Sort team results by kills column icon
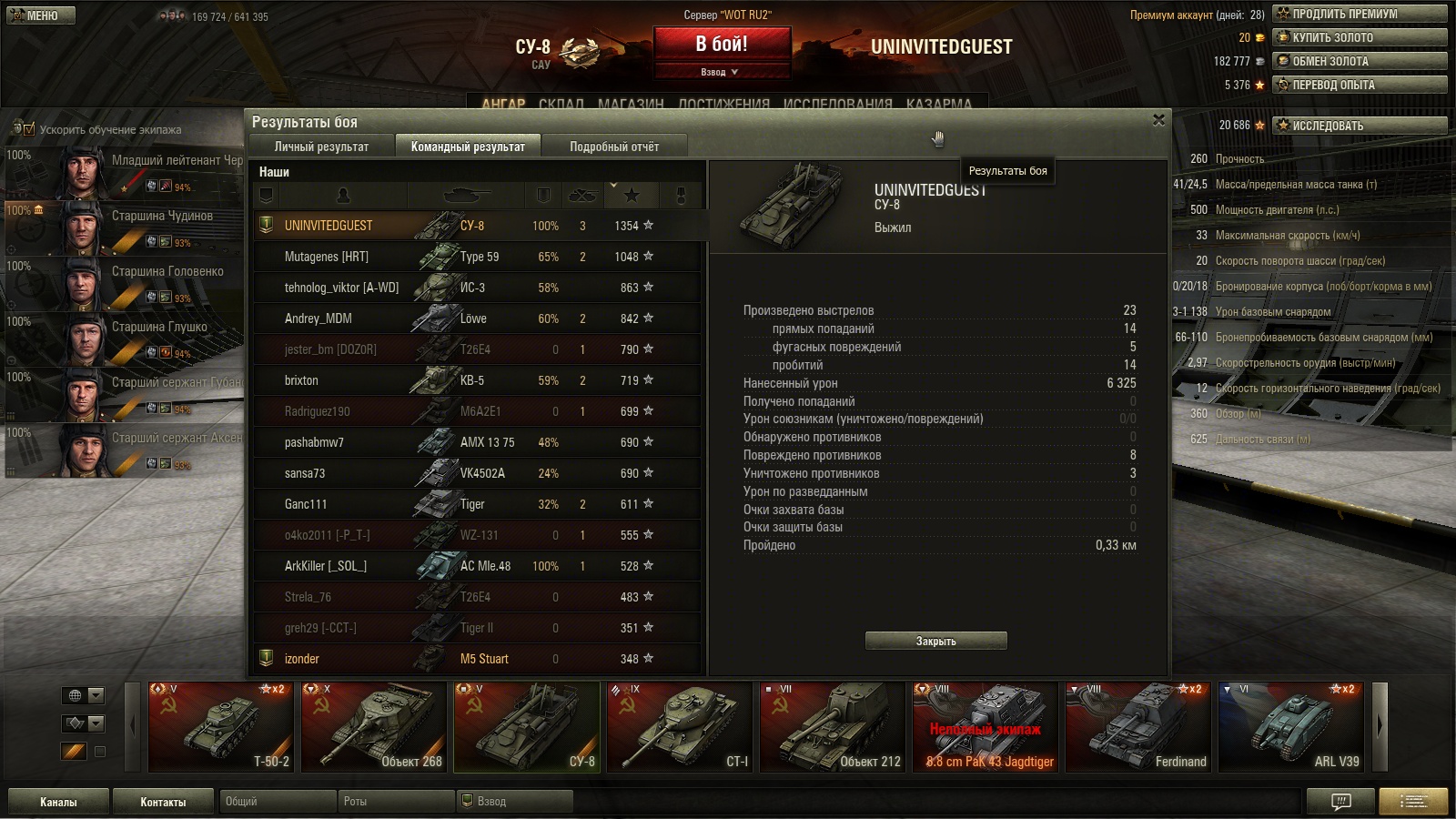This screenshot has width=1456, height=819. coord(582,195)
